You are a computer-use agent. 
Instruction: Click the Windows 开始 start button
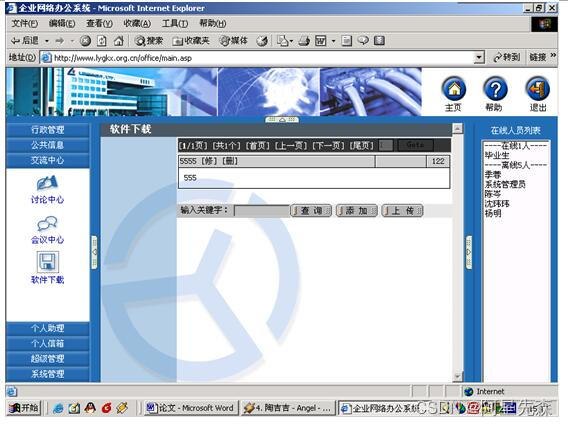(x=24, y=408)
